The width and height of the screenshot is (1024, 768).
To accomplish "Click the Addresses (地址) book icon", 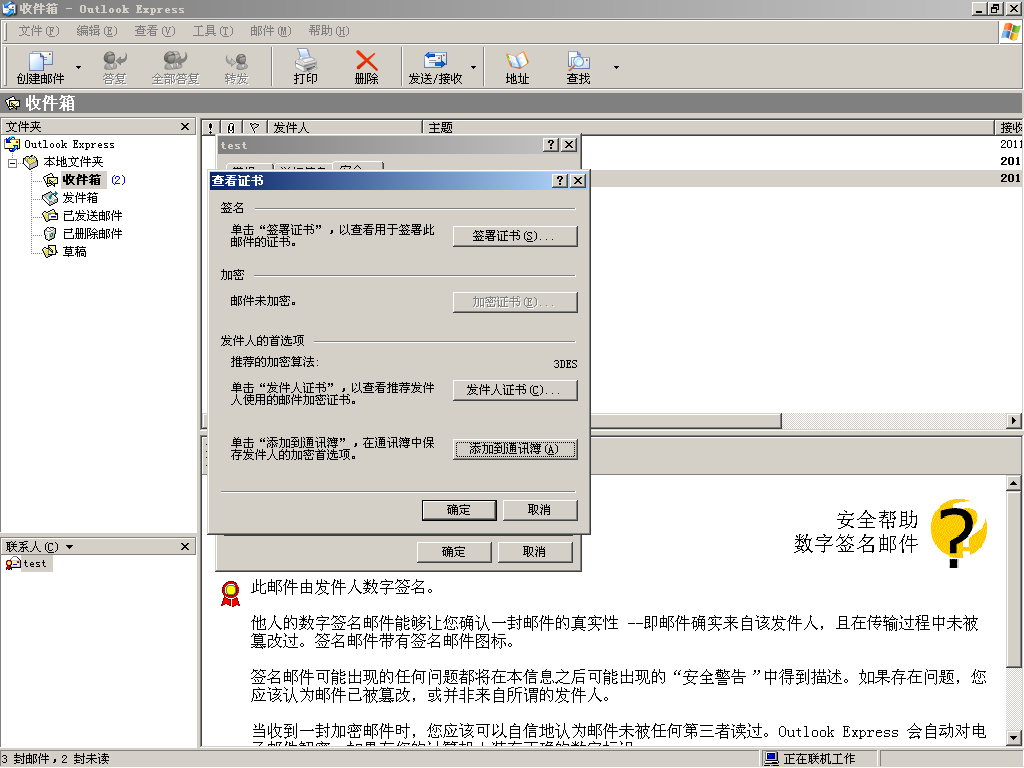I will tap(517, 67).
